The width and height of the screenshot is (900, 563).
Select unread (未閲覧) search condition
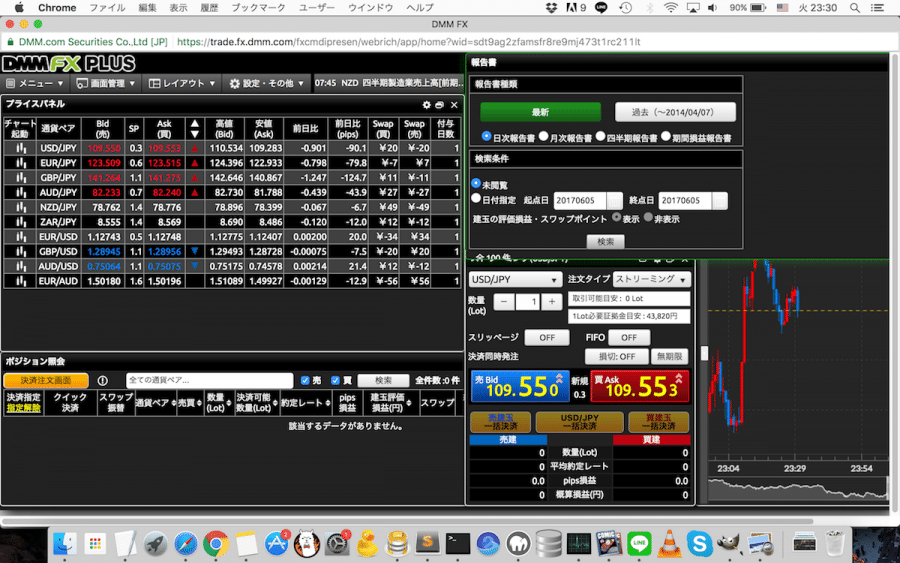pyautogui.click(x=476, y=183)
